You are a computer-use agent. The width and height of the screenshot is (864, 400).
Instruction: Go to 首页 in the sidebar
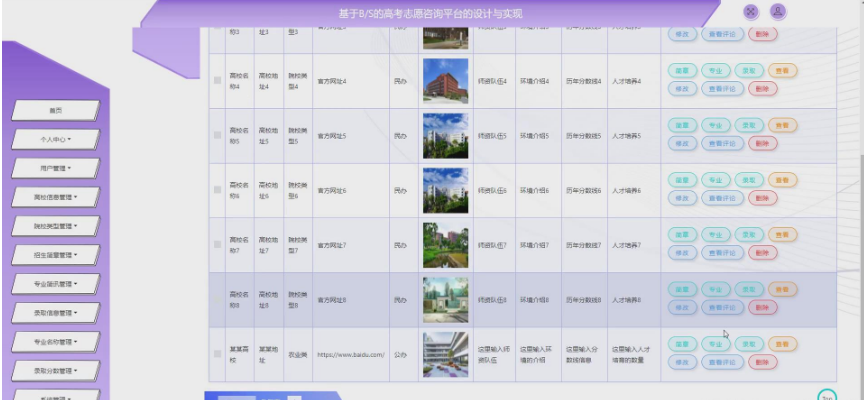pos(56,110)
